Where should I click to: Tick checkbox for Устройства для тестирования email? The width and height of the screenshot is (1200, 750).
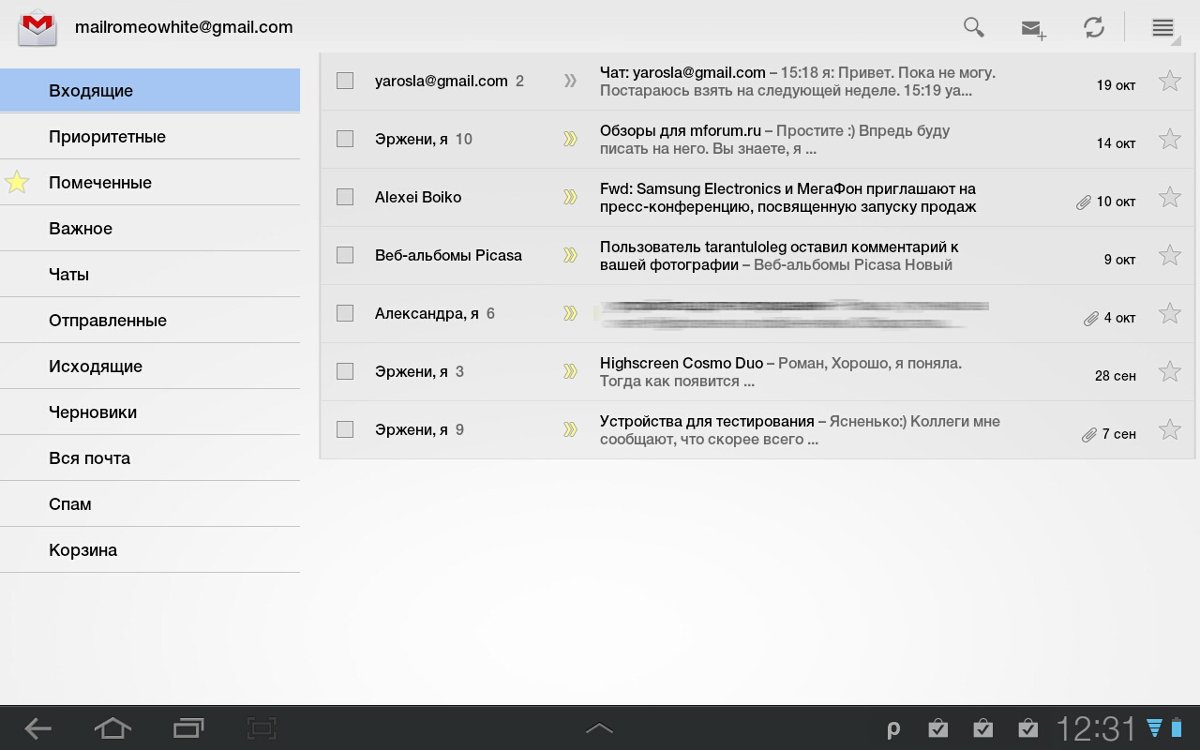[x=345, y=430]
